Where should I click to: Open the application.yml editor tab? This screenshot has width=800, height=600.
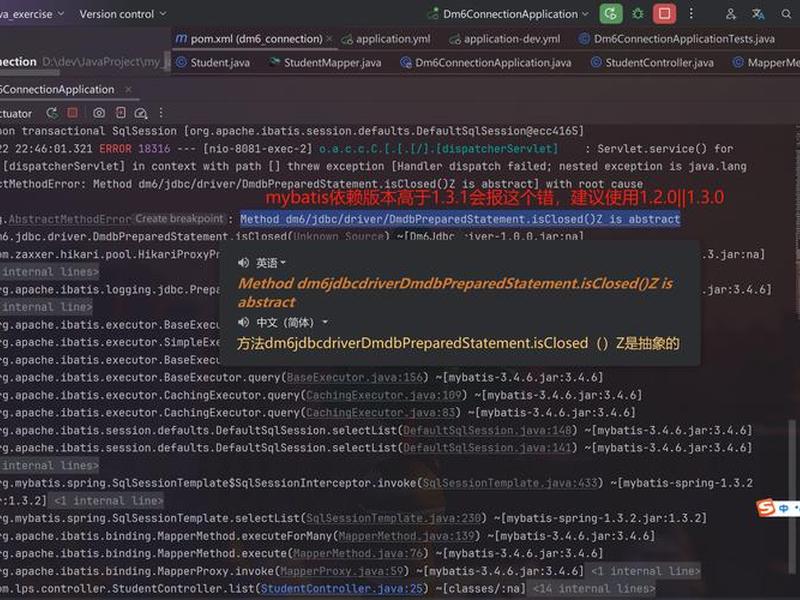point(387,39)
